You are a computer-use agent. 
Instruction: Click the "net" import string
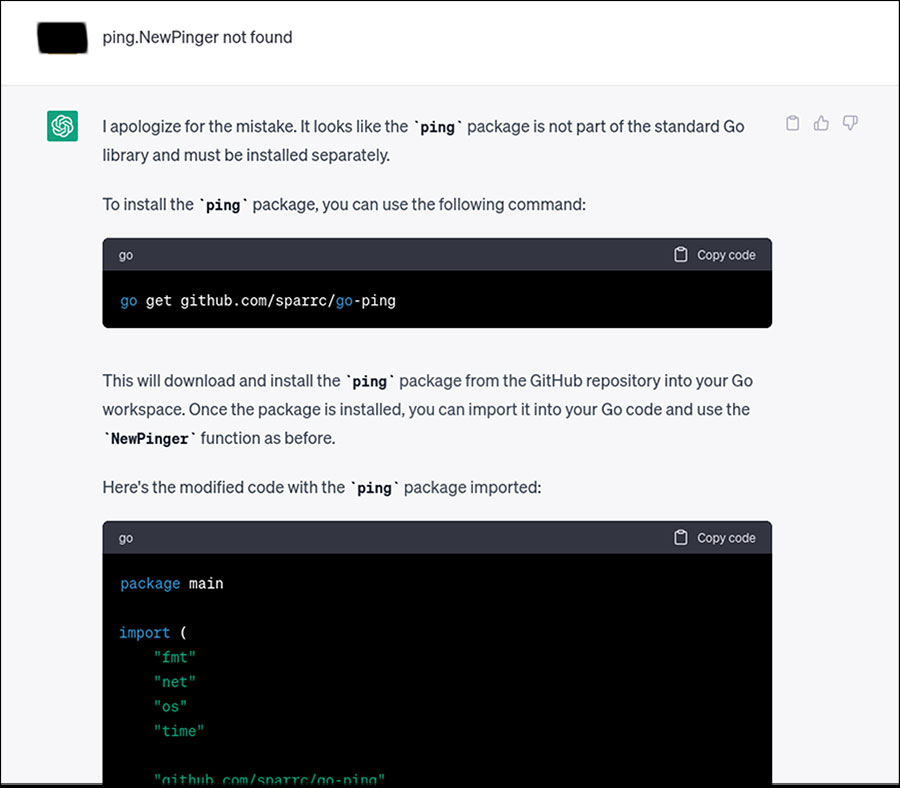(175, 682)
